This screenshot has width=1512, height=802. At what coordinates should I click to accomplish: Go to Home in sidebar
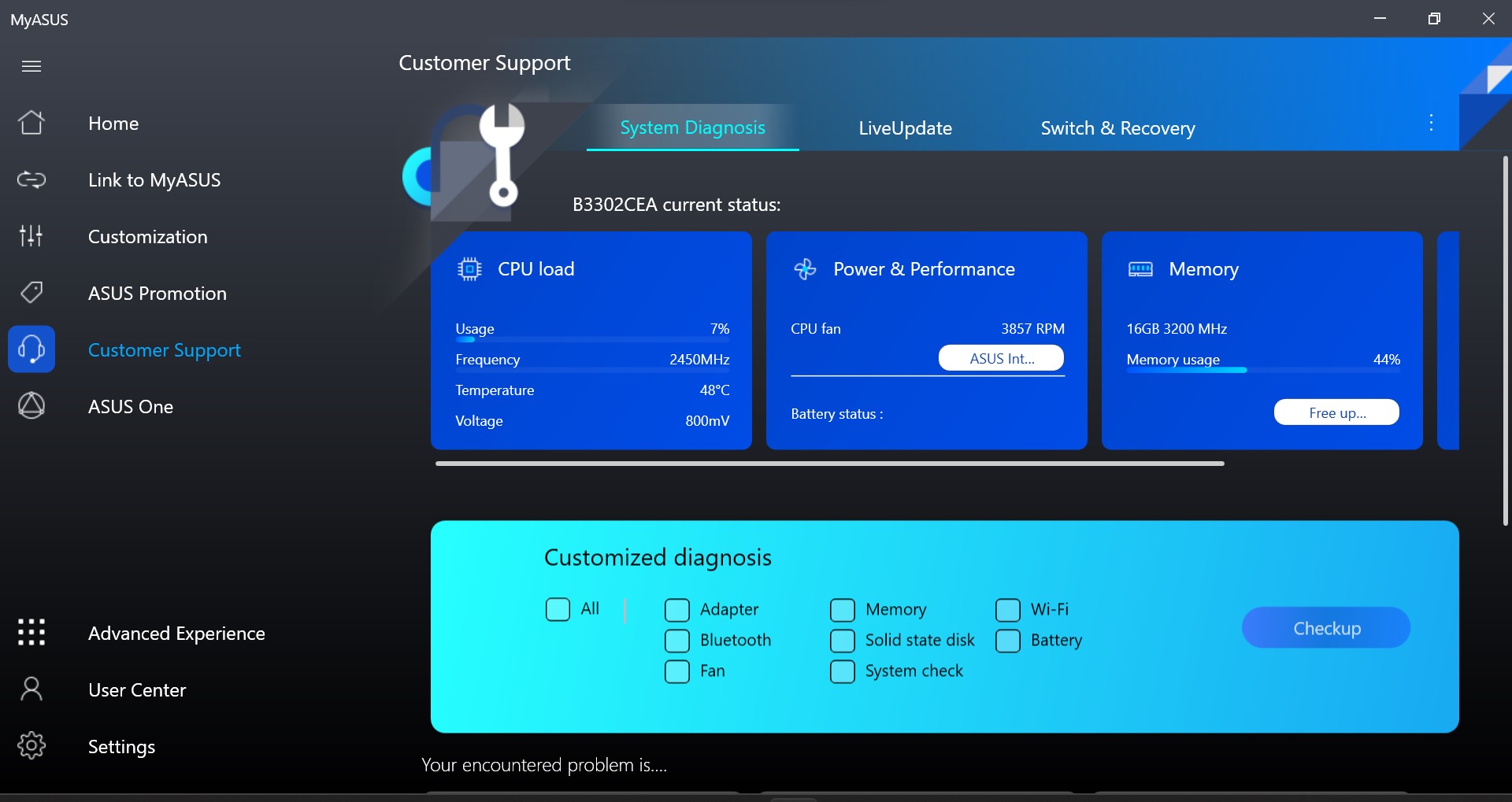tap(113, 124)
